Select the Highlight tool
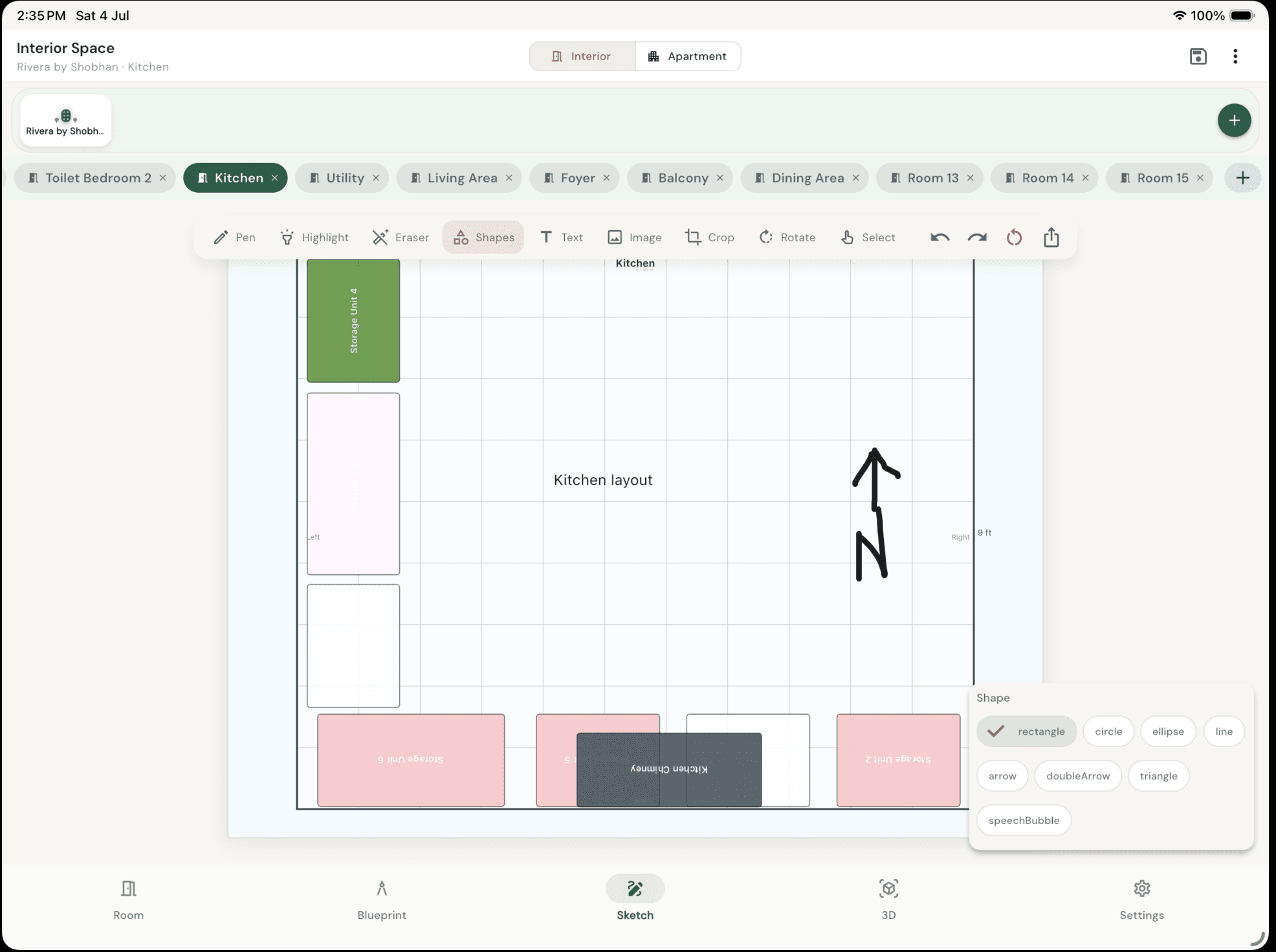 (314, 237)
